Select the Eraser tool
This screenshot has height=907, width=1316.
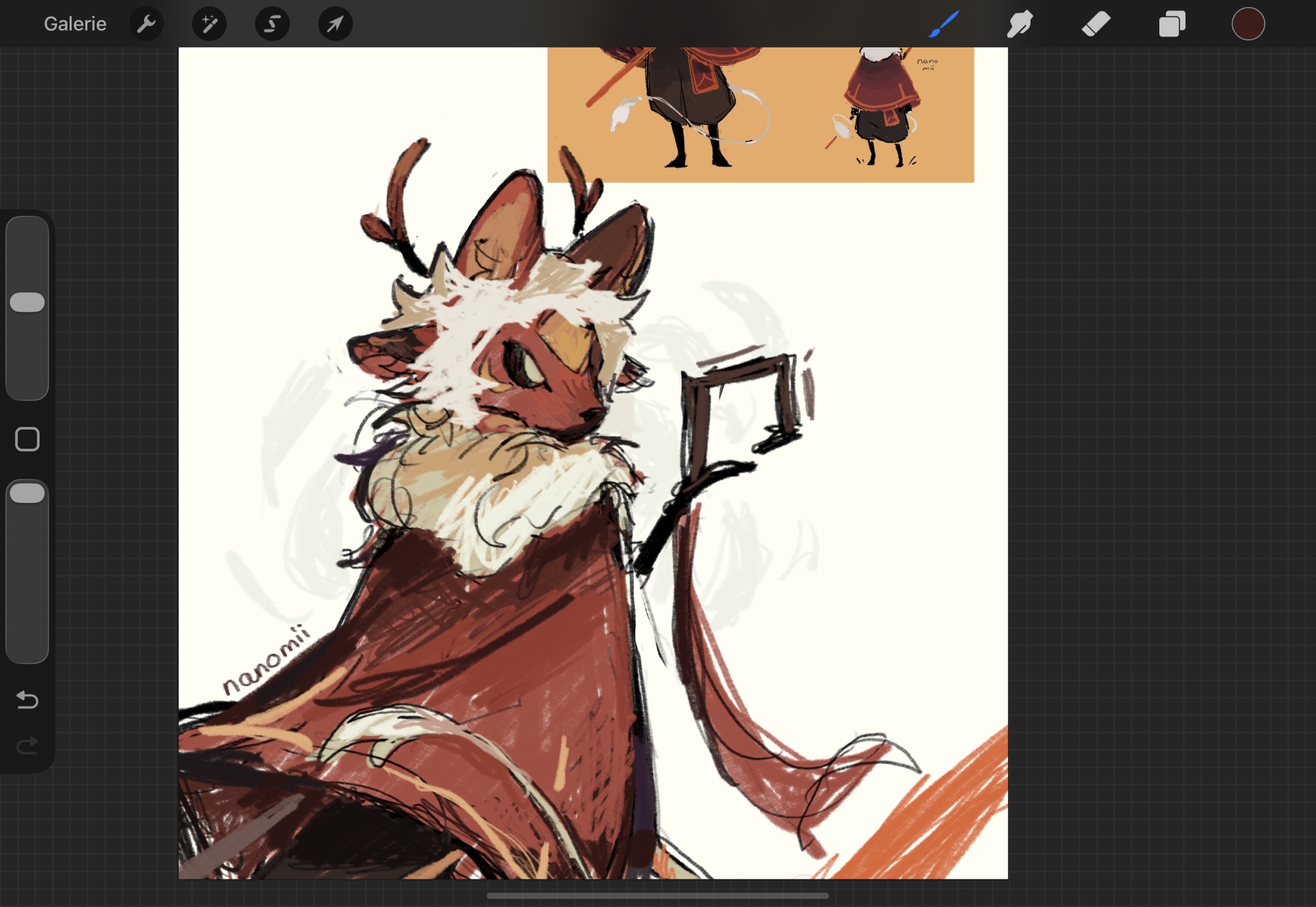(x=1096, y=24)
